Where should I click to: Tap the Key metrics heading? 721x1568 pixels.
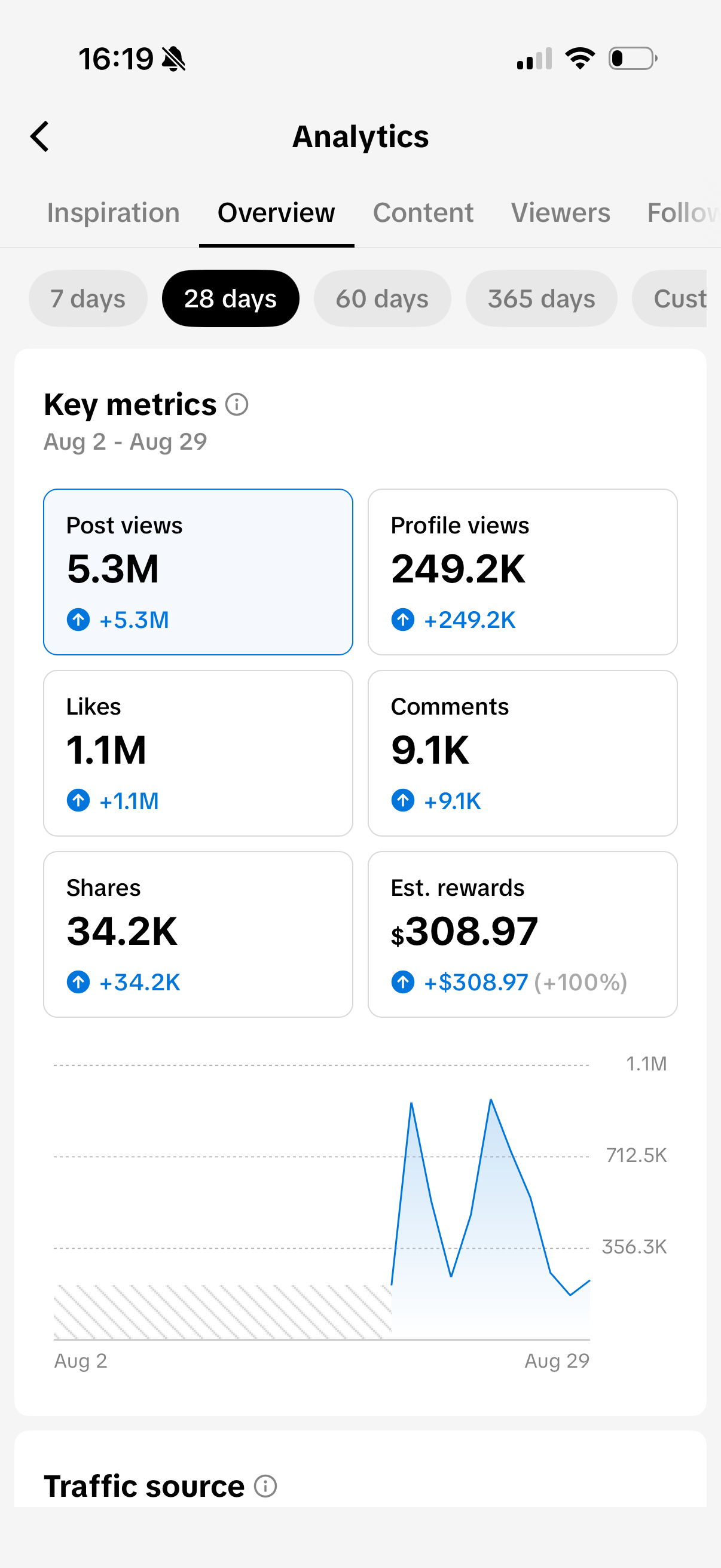tap(130, 405)
